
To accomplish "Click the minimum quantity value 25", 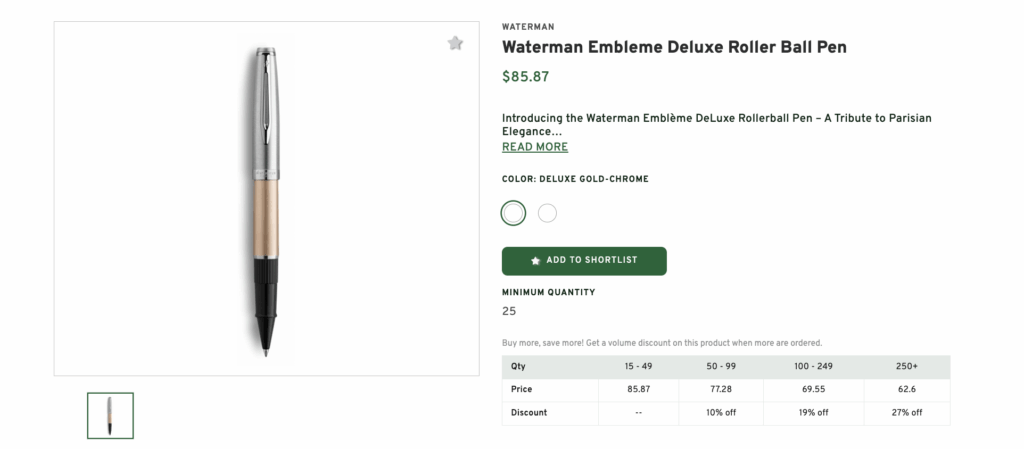I will pos(509,311).
